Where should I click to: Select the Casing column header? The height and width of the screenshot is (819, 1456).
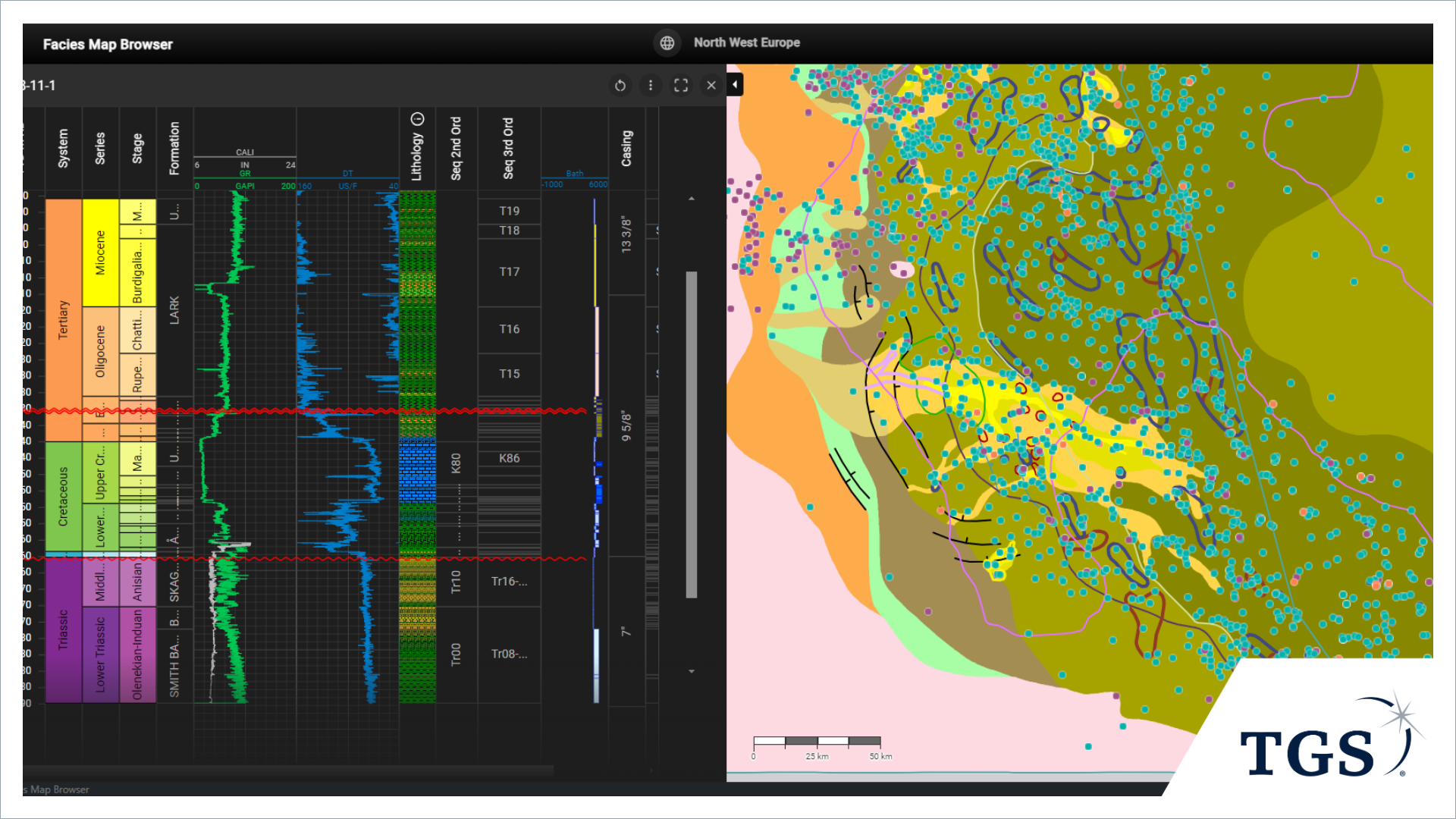(626, 149)
